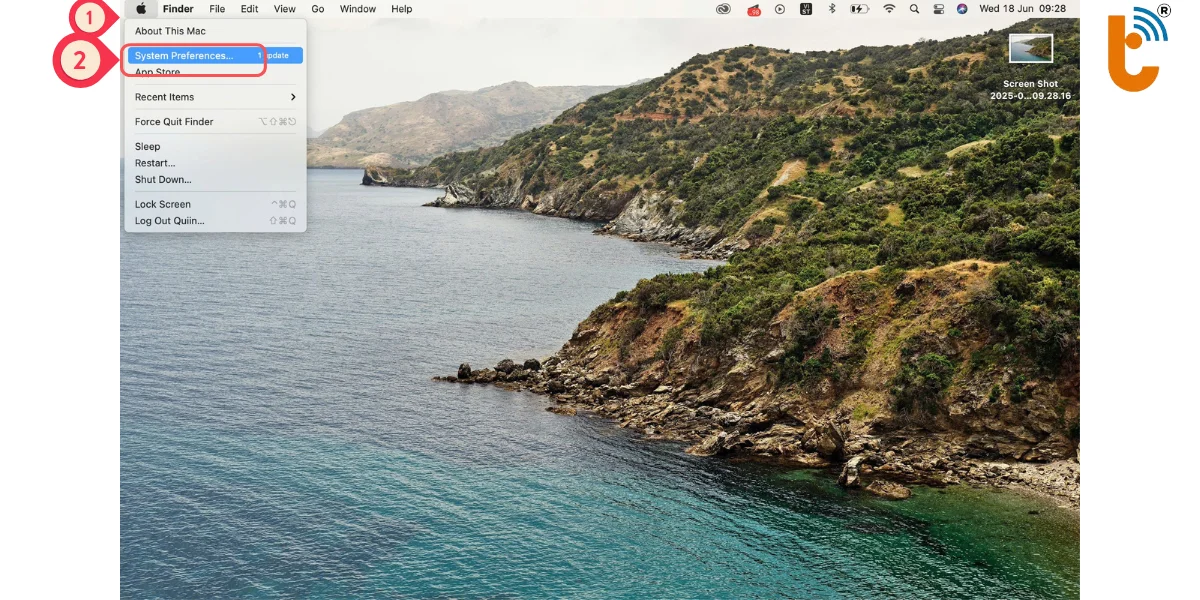The height and width of the screenshot is (600, 1200).
Task: Open Spotlight search from the menu bar
Action: [913, 9]
